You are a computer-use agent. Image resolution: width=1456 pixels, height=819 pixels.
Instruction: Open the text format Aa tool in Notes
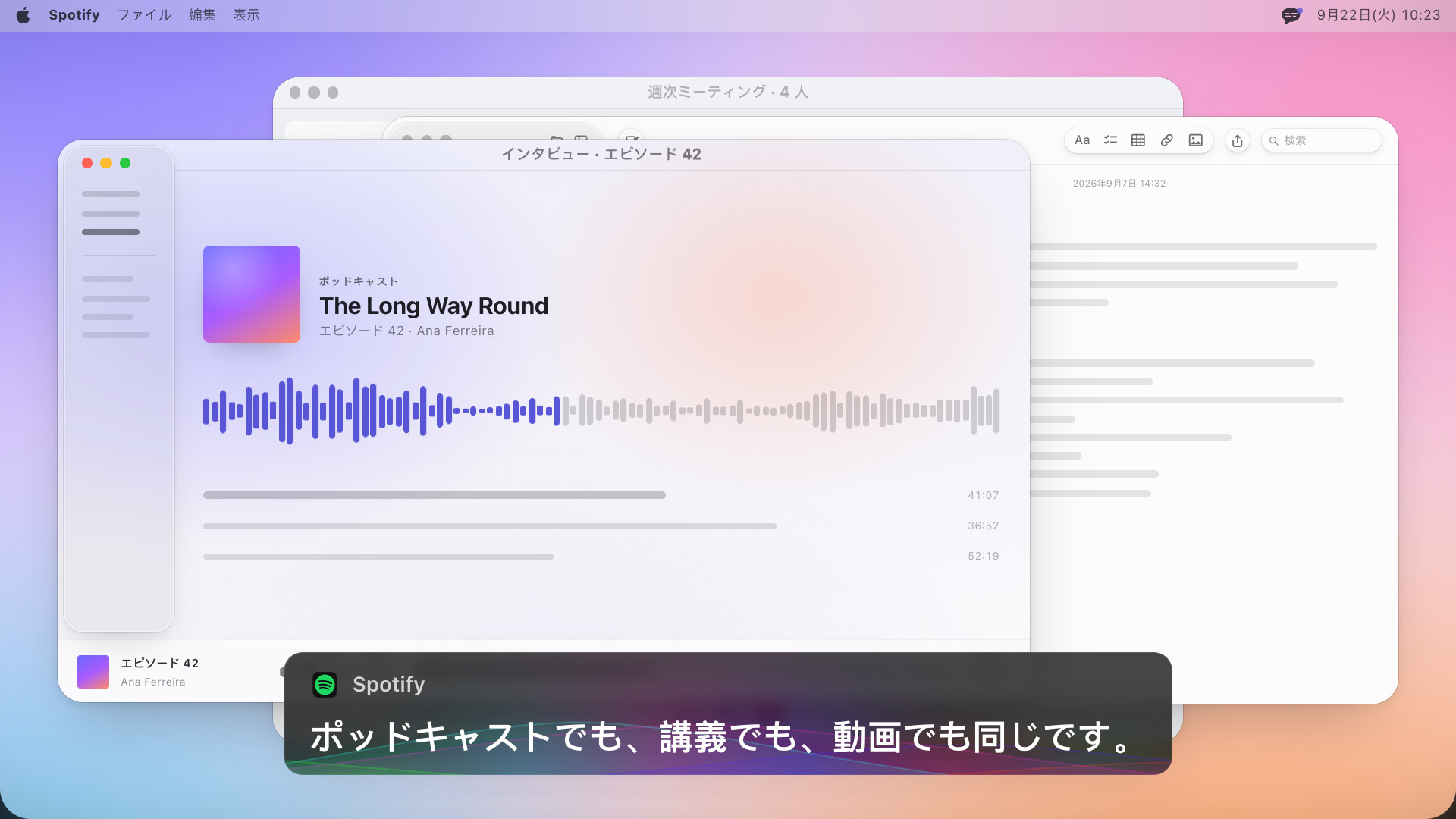1082,140
